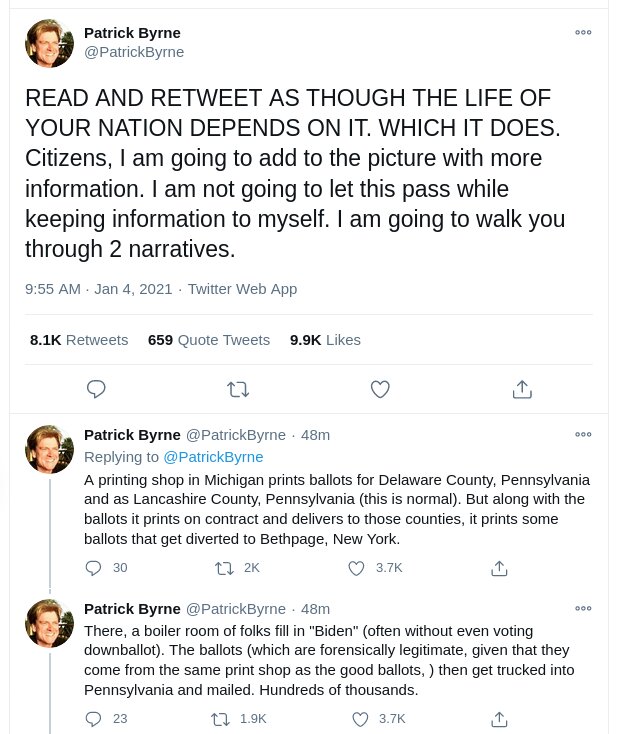Viewport: 620px width, 734px height.
Task: Open the 9.9K Likes list
Action: 325,340
